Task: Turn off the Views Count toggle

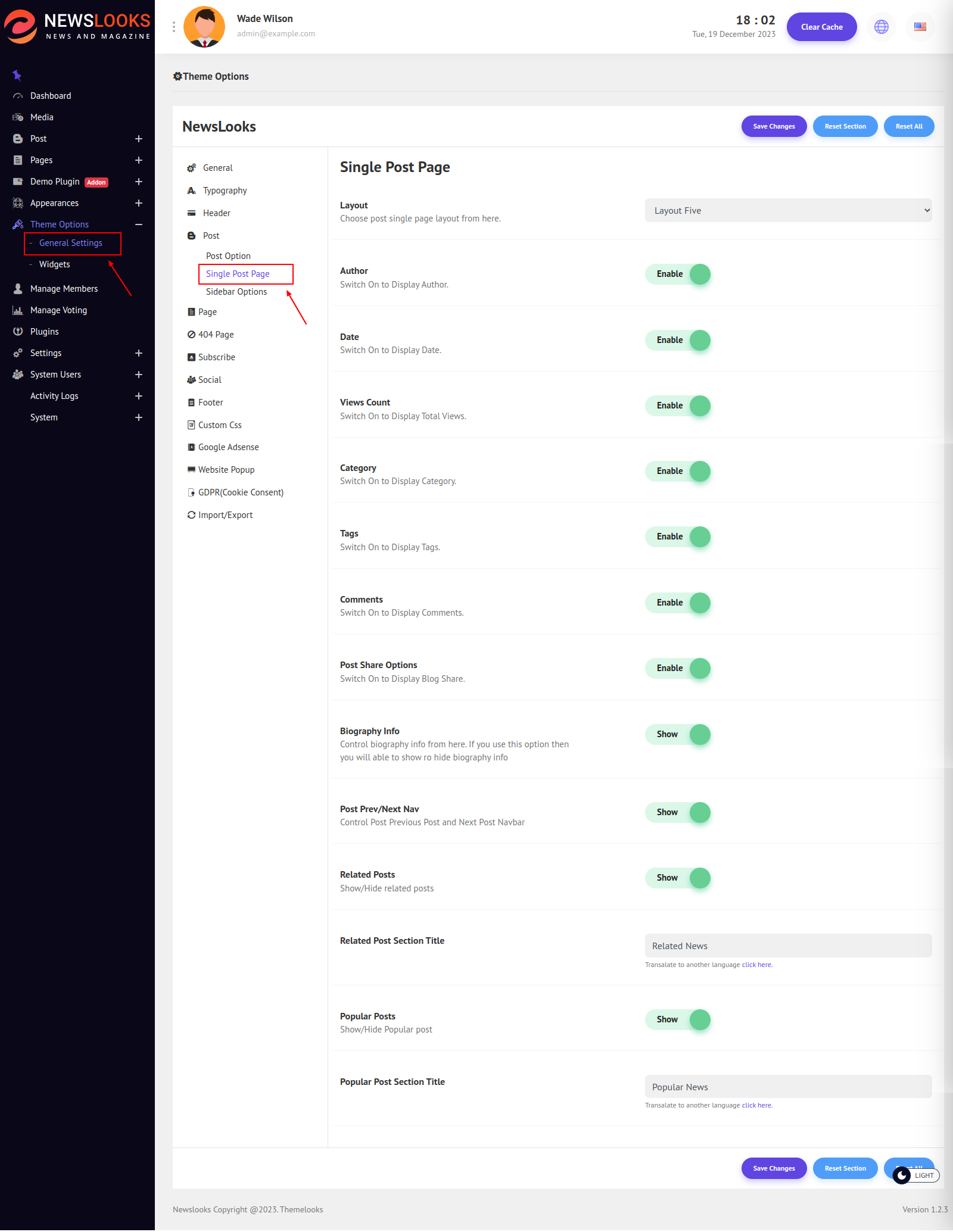Action: point(678,406)
